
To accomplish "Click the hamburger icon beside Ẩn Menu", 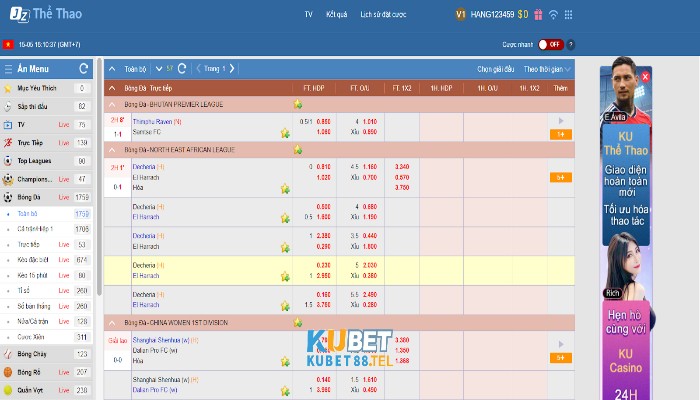I will tap(8, 69).
